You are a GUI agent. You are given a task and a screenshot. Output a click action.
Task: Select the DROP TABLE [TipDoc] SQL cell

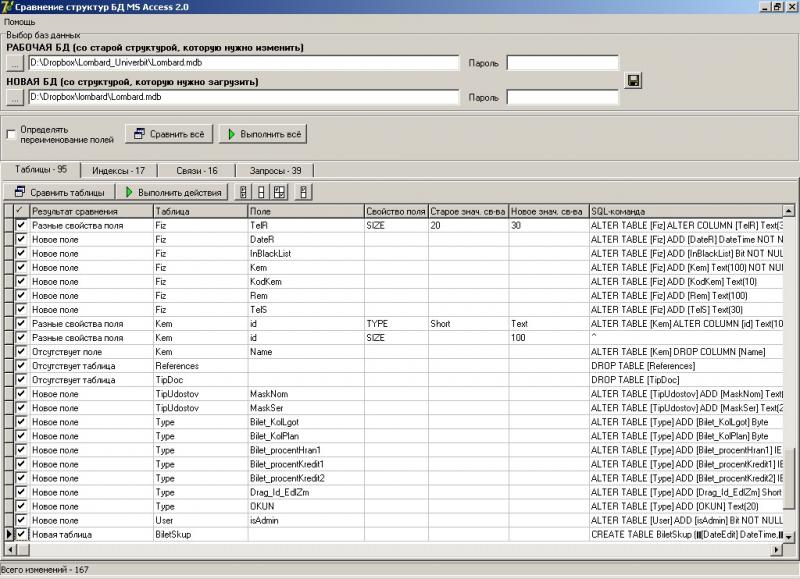coord(686,380)
